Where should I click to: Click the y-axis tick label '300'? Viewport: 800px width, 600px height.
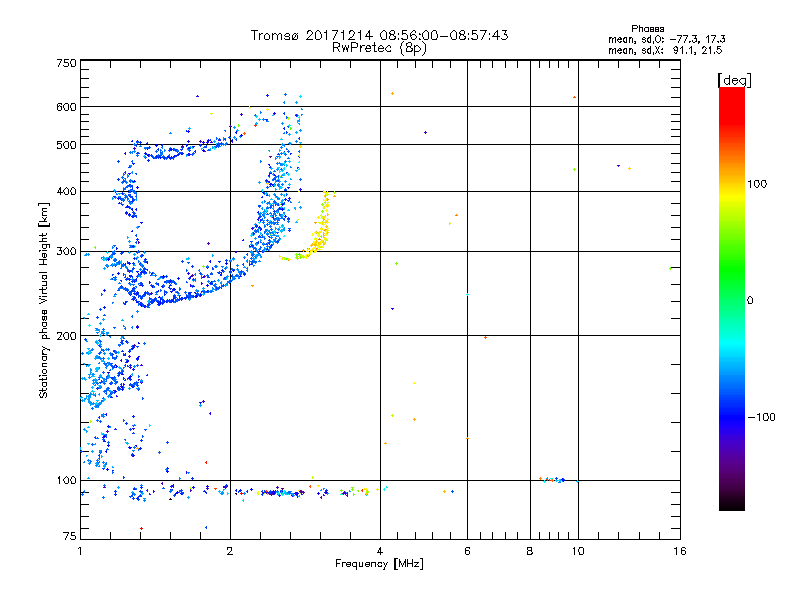(66, 251)
